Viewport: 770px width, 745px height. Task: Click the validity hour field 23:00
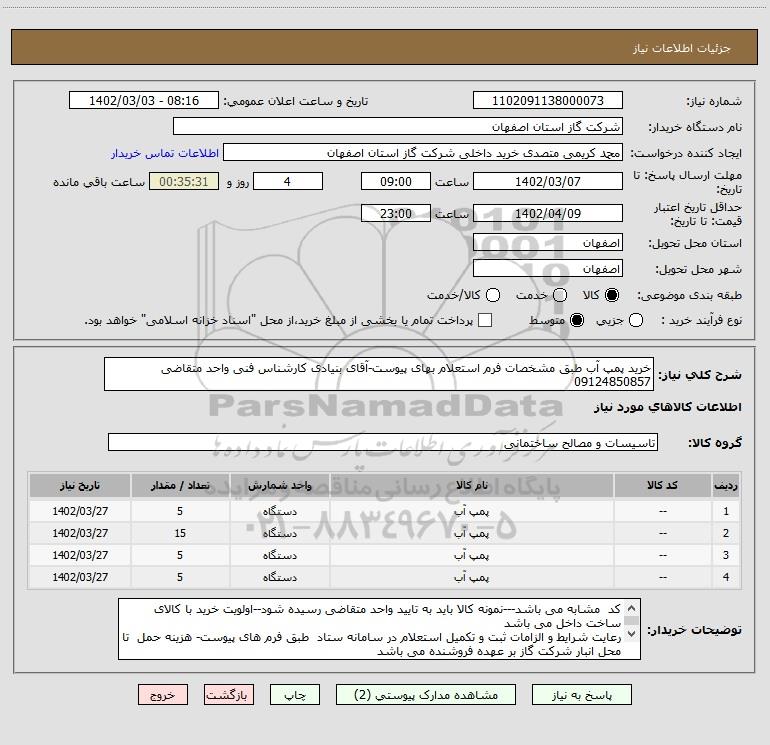pyautogui.click(x=396, y=214)
